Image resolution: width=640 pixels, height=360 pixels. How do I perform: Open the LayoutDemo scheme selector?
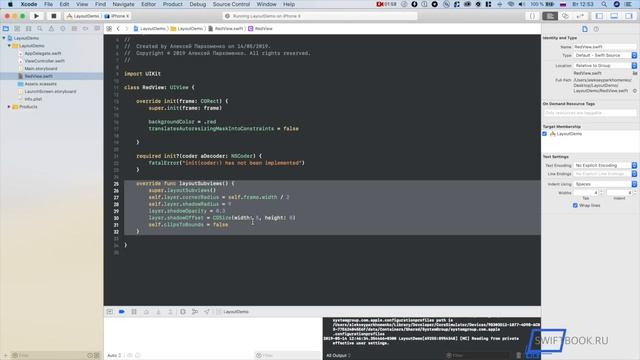(x=83, y=16)
